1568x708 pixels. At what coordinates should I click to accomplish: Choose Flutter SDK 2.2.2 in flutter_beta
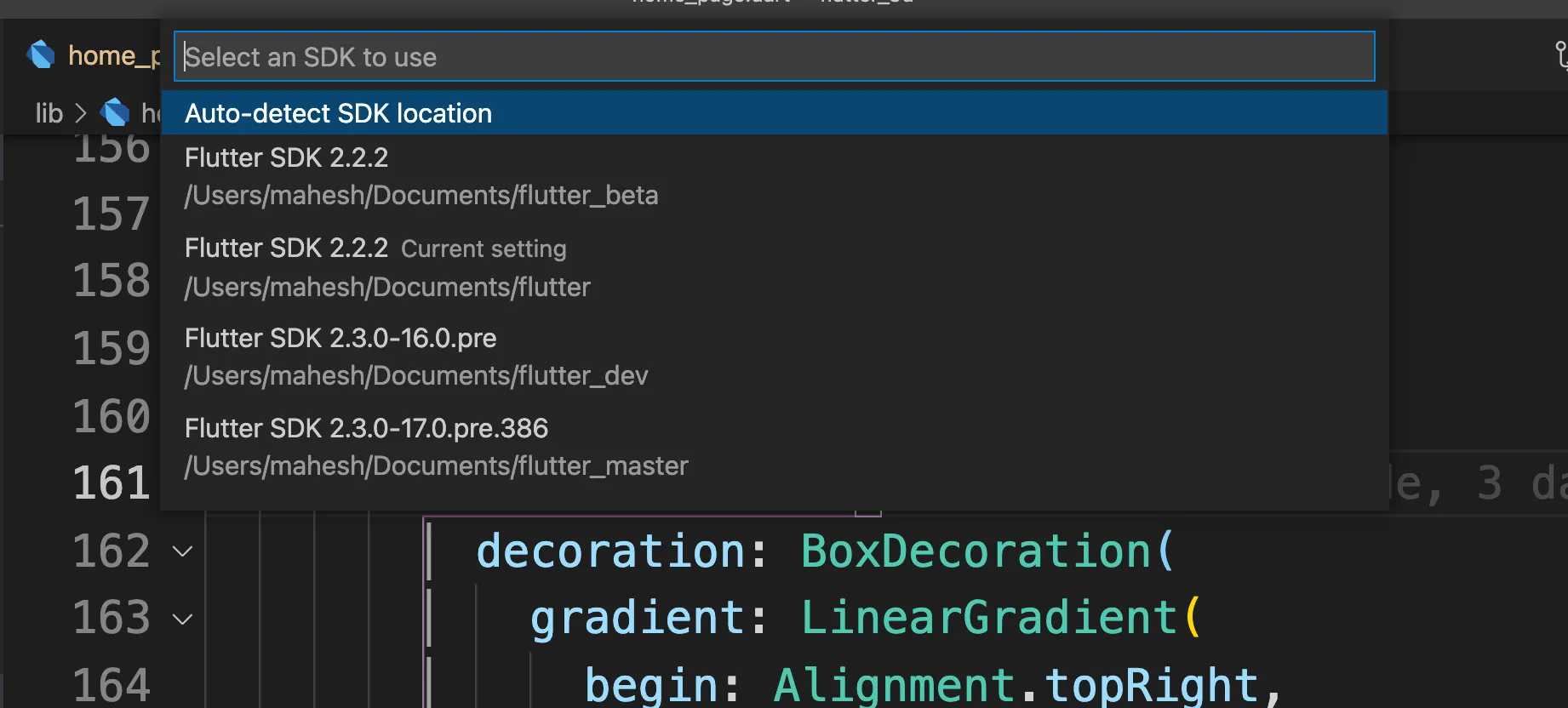(x=774, y=176)
